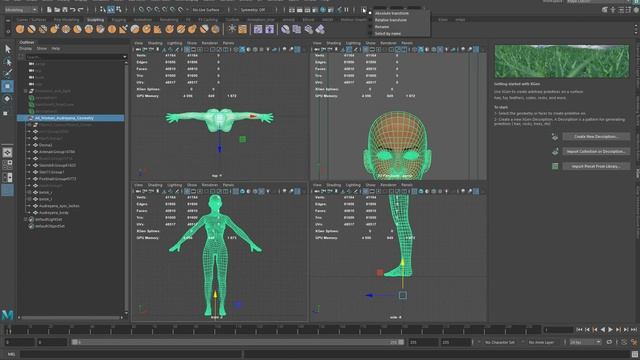Activate the Flatten sculpt brush

click(x=77, y=29)
